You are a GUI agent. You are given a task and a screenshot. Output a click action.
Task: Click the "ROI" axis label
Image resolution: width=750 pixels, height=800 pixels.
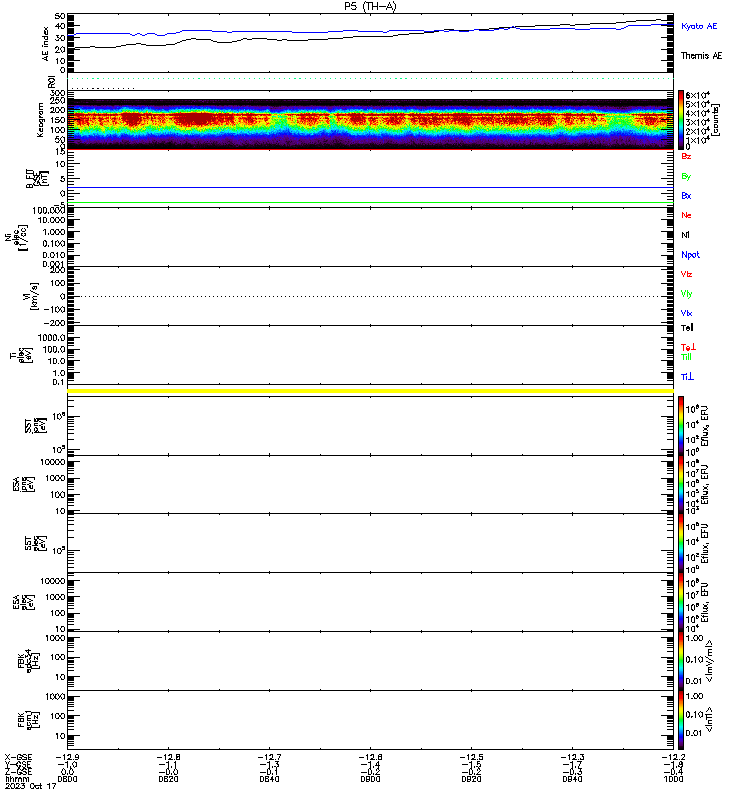52,82
